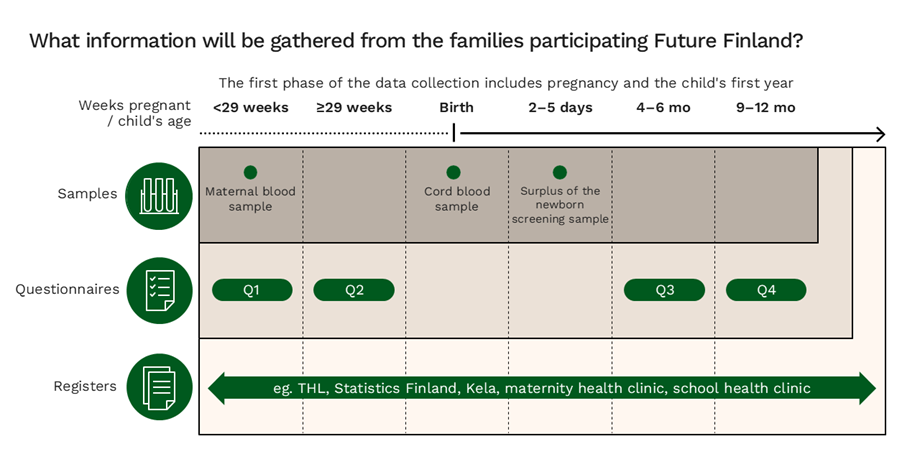Select the Q1 questionnaire pill
The height and width of the screenshot is (449, 920).
(252, 290)
